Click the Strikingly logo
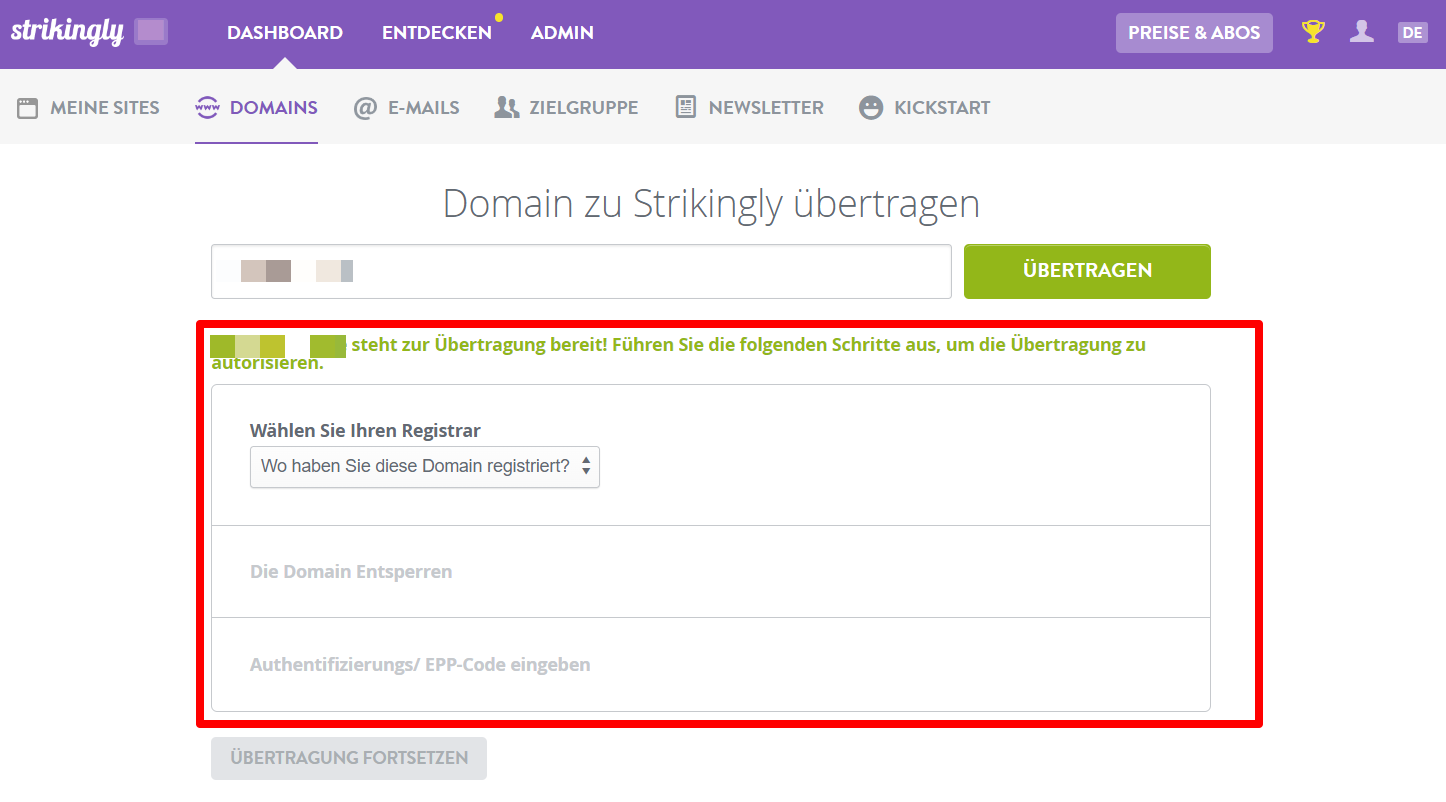 click(67, 31)
